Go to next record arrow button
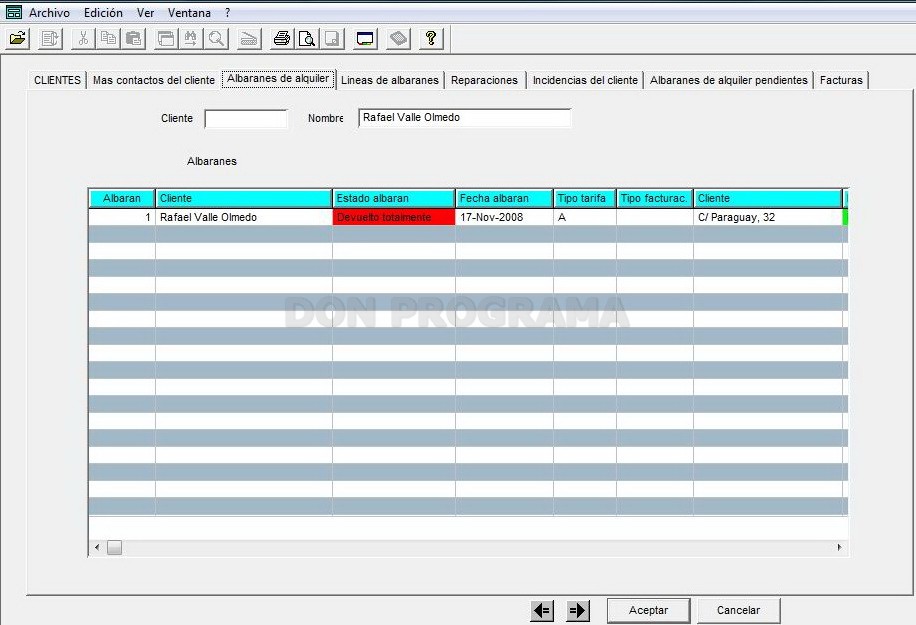Viewport: 916px width, 625px height. (577, 611)
